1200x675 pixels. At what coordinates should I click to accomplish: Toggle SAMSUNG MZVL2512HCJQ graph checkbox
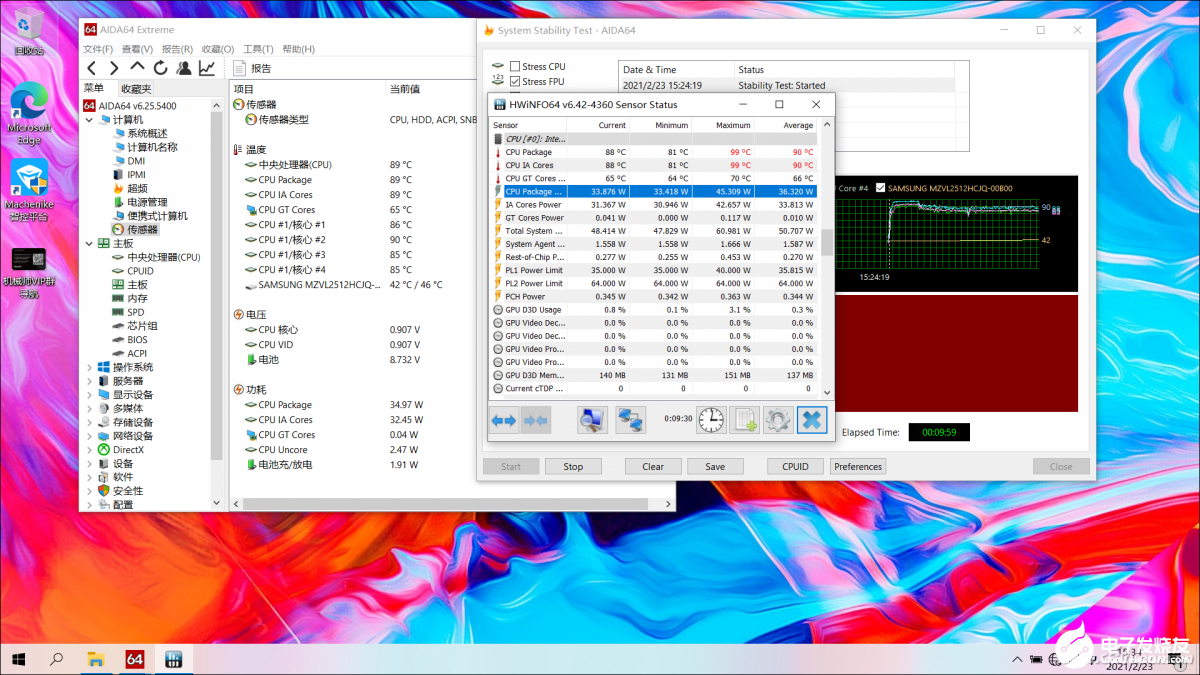click(880, 188)
